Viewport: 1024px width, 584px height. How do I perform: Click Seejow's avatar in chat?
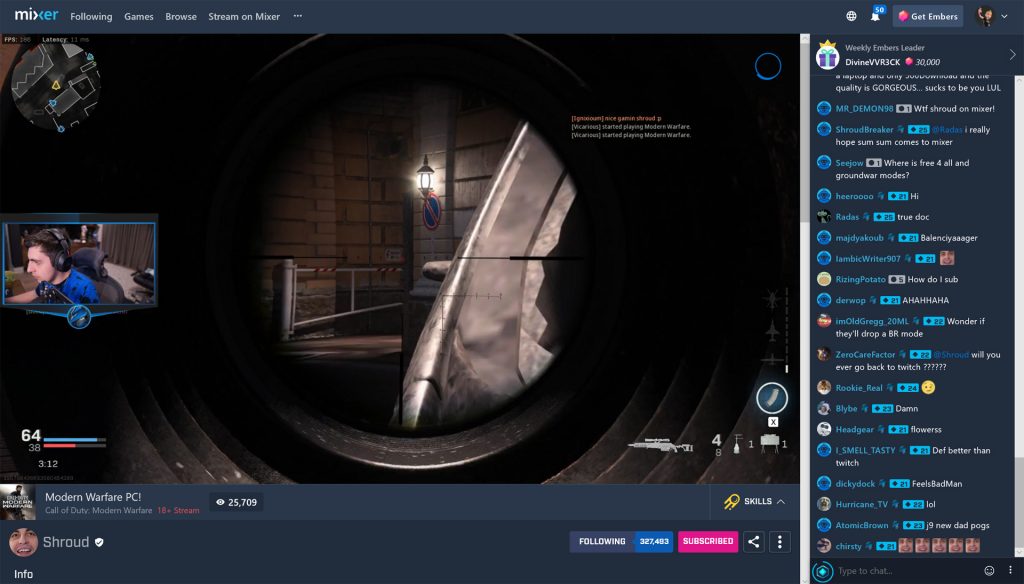click(824, 163)
